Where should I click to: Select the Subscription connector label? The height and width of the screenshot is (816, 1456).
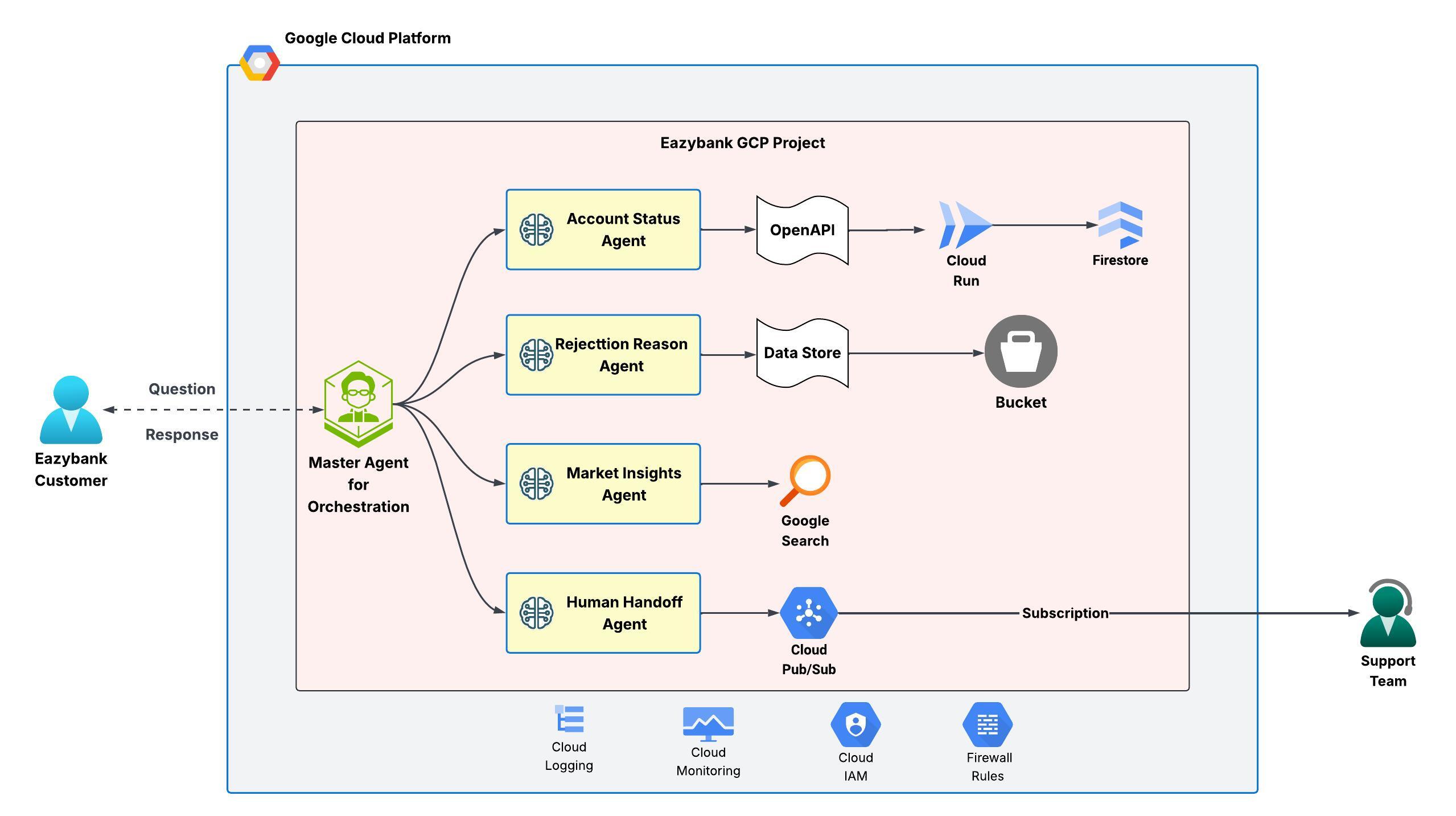pyautogui.click(x=1064, y=613)
